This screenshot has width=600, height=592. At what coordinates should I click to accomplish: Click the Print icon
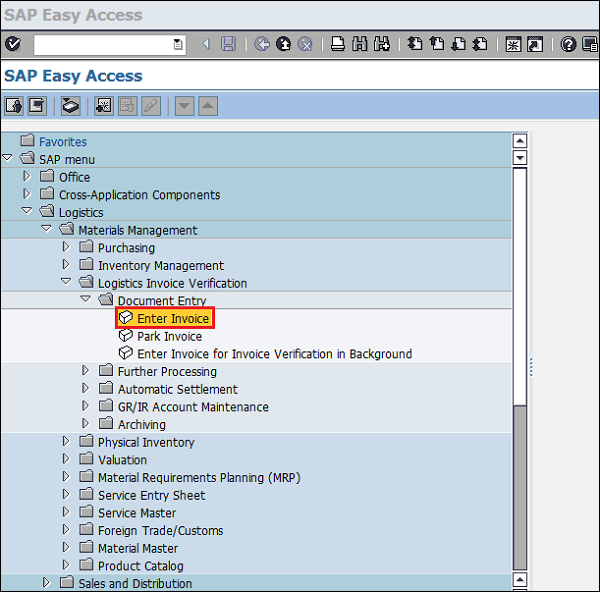tap(338, 44)
